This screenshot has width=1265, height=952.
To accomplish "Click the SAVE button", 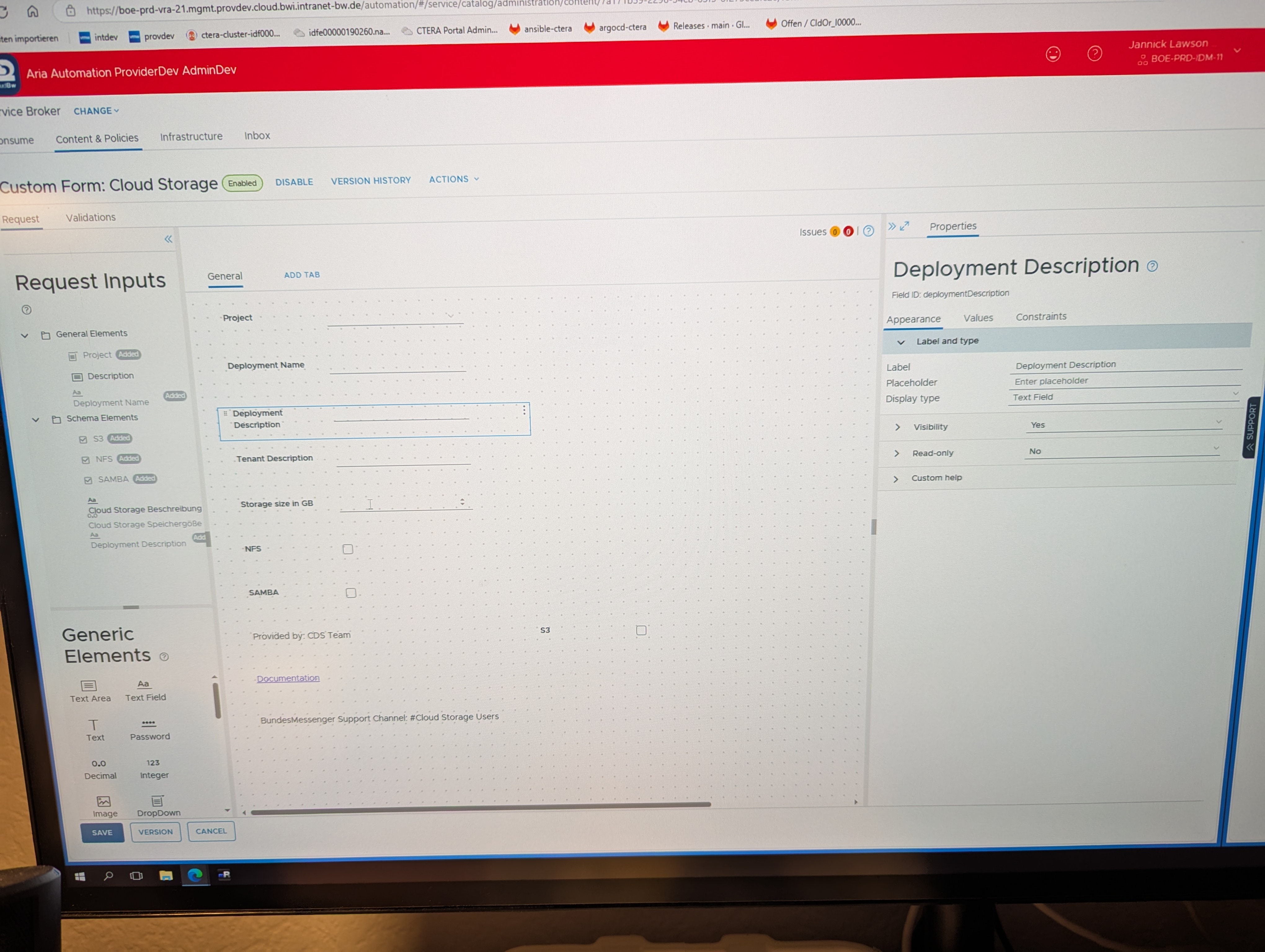I will pyautogui.click(x=102, y=832).
